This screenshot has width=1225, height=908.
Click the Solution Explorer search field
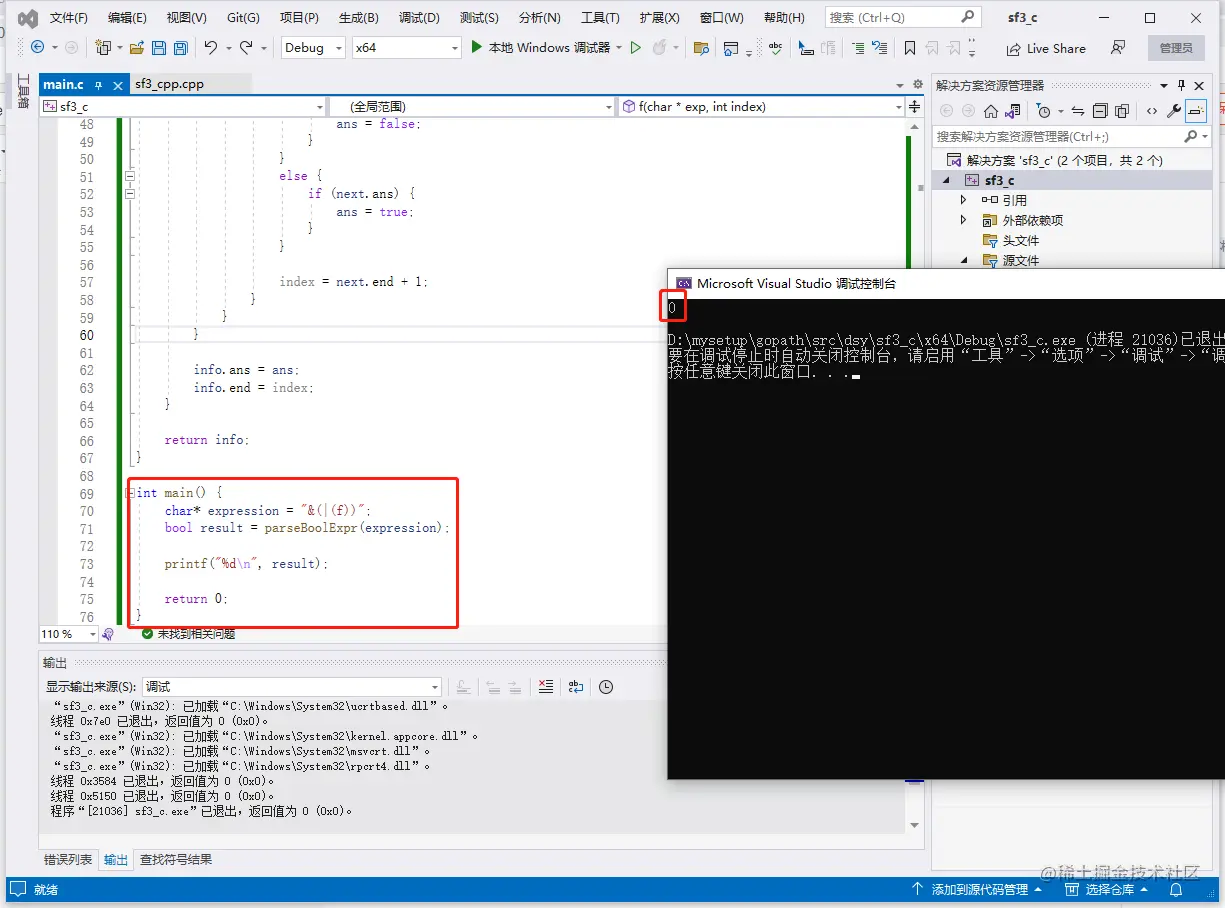click(x=1071, y=136)
